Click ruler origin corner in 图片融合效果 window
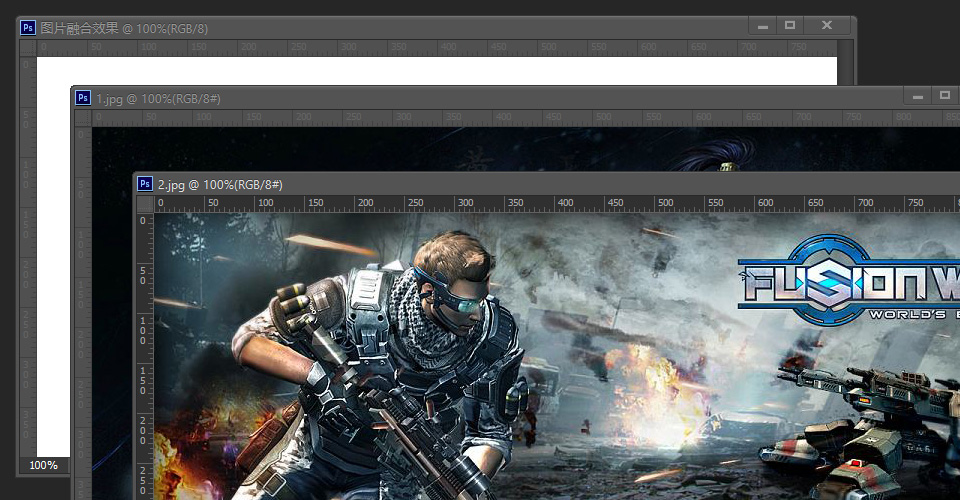Viewport: 960px width, 500px height. pyautogui.click(x=28, y=48)
